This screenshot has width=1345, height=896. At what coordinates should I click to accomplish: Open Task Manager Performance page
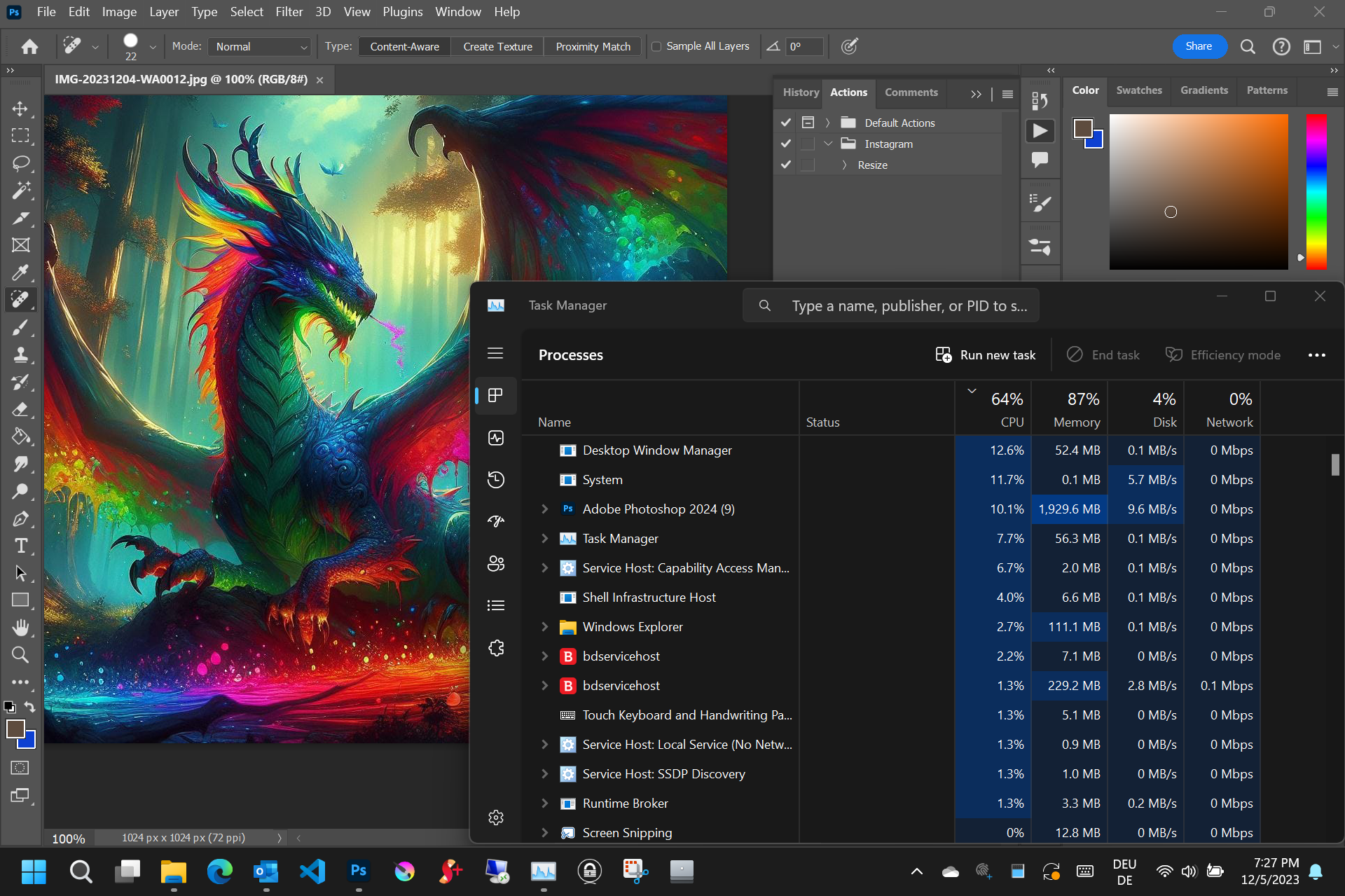tap(496, 438)
